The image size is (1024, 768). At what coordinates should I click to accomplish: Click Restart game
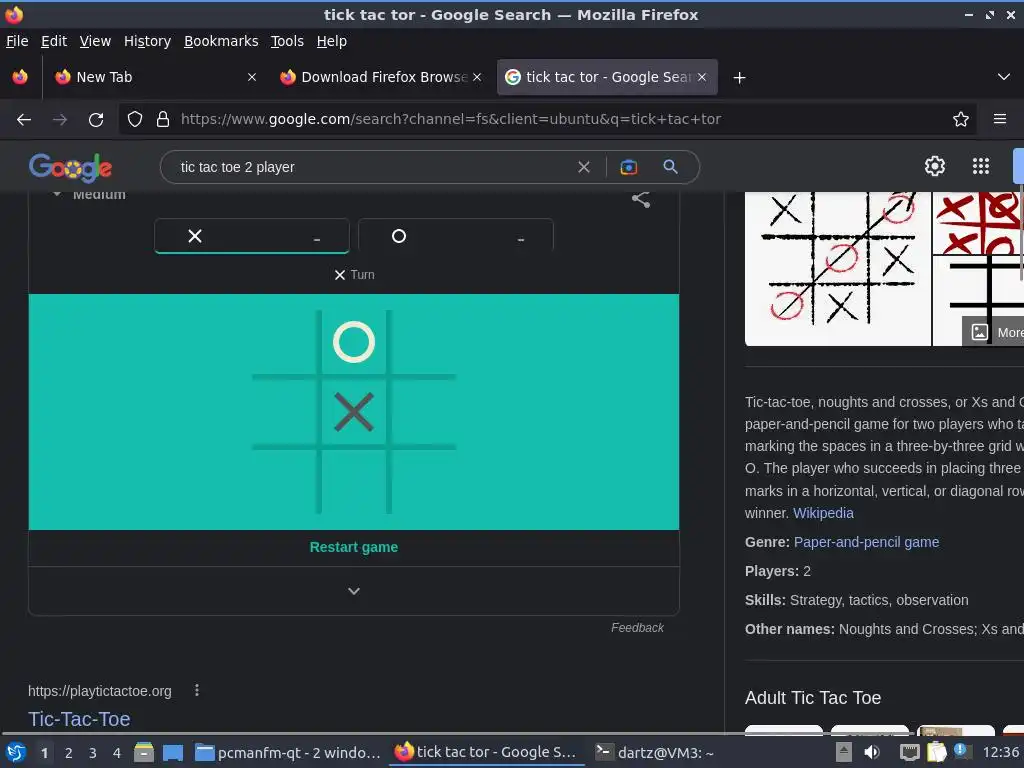tap(353, 547)
